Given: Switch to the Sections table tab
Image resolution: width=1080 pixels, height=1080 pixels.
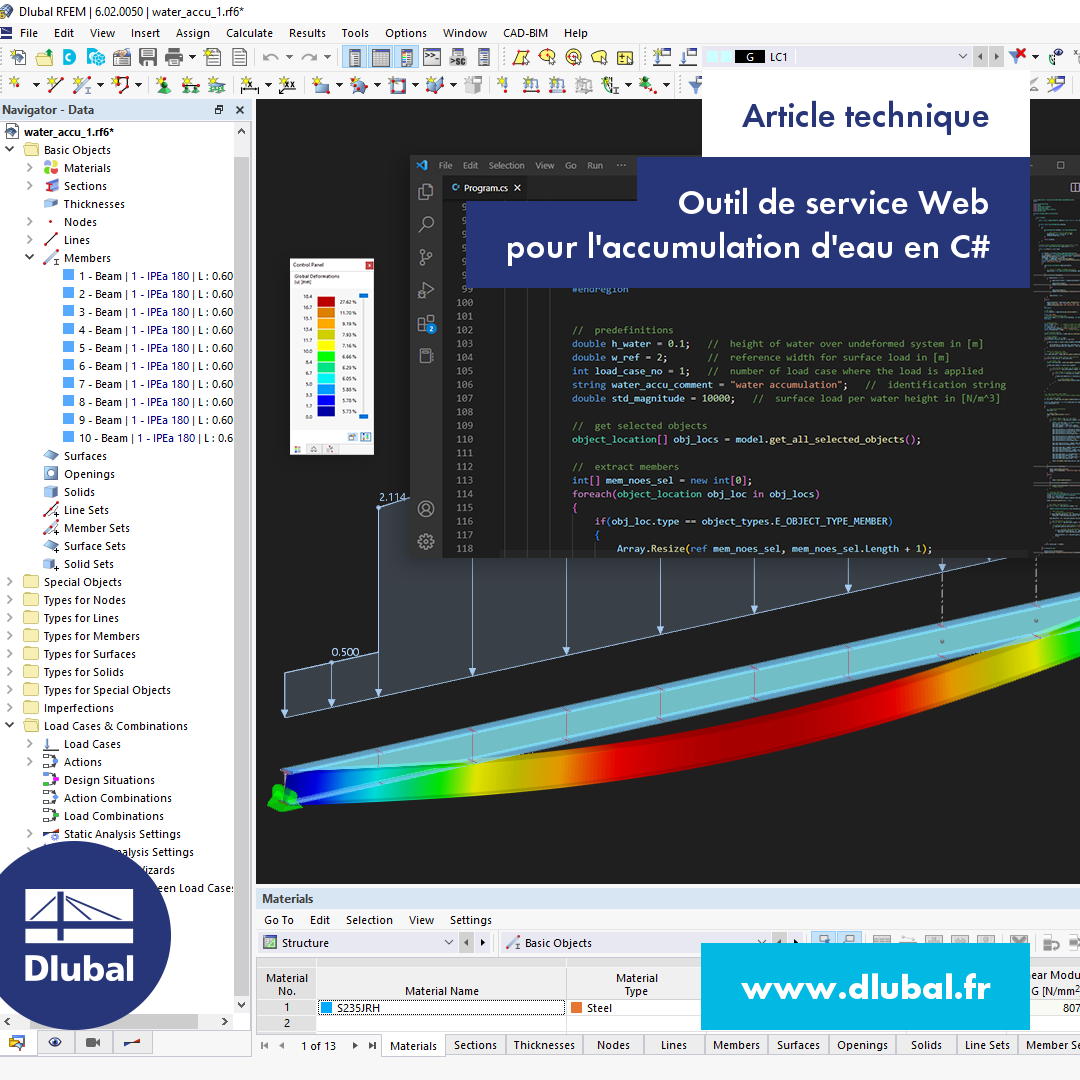Looking at the screenshot, I should [x=475, y=1045].
